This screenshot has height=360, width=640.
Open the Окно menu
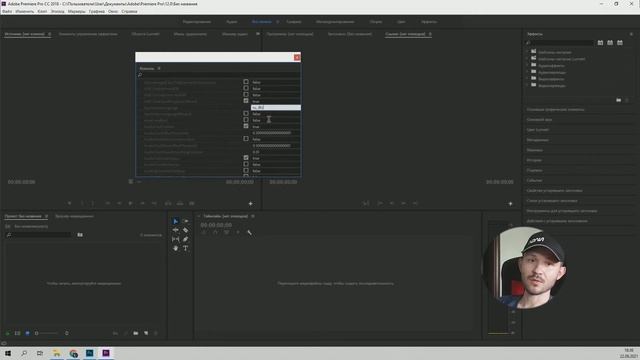tap(113, 11)
